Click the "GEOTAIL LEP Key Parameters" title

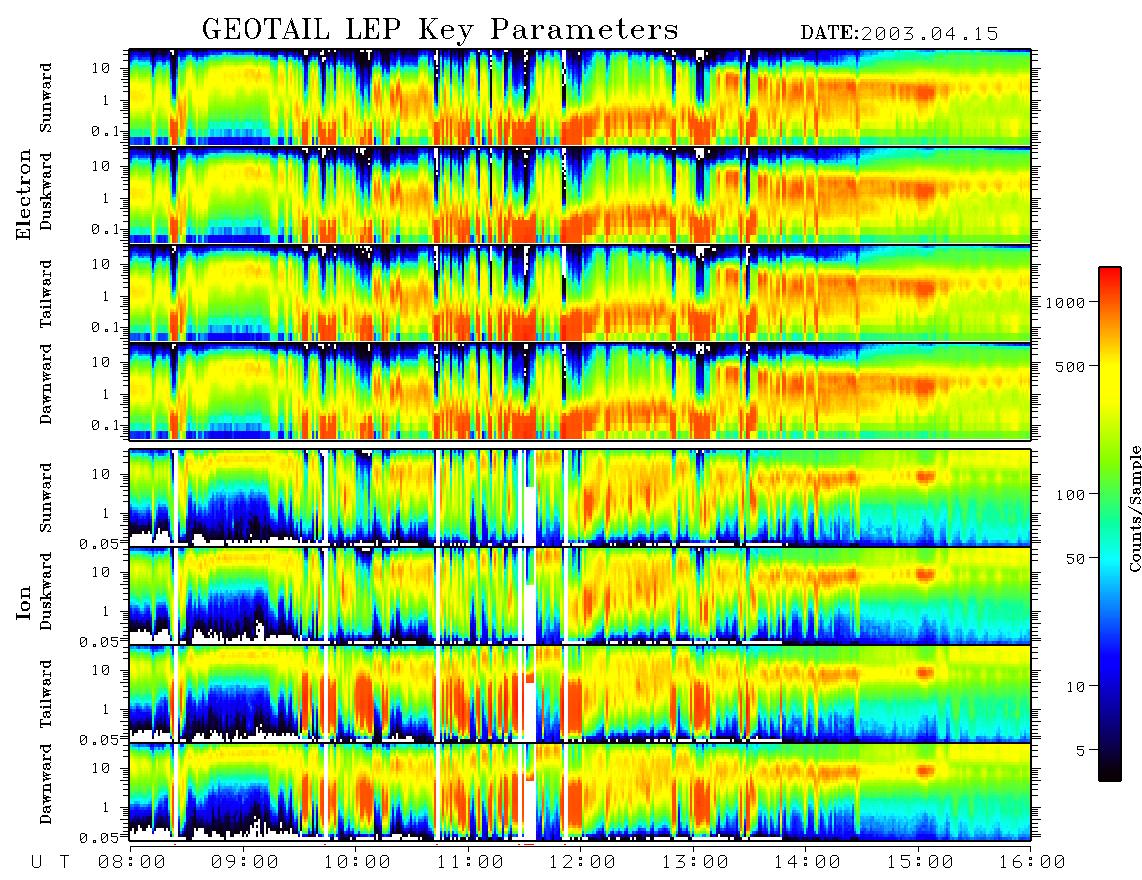tap(440, 30)
